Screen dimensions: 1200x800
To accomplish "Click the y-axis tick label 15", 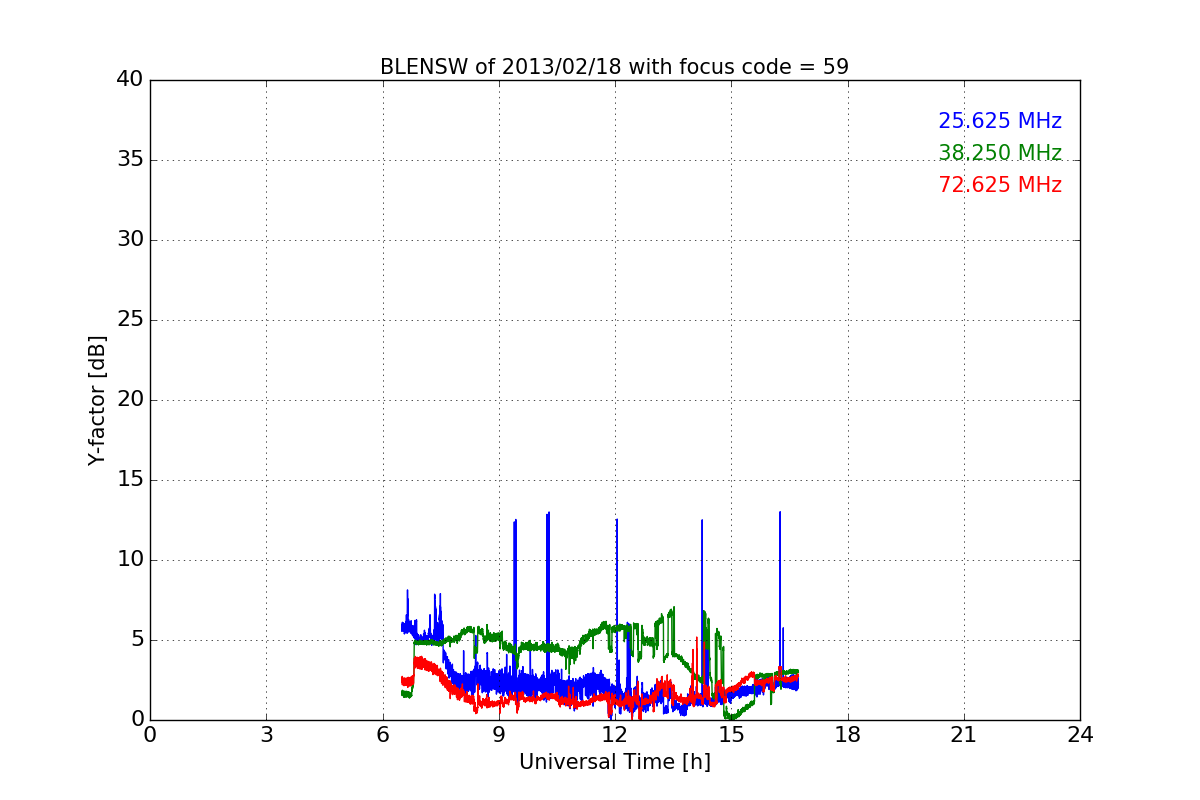I will pyautogui.click(x=130, y=480).
